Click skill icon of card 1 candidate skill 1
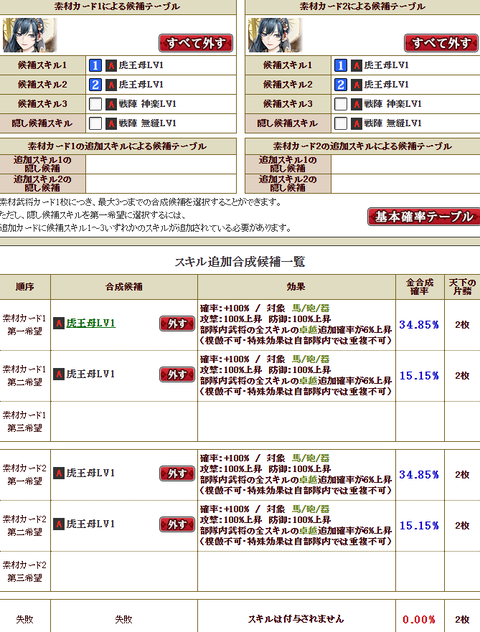The image size is (480, 632). [111, 65]
